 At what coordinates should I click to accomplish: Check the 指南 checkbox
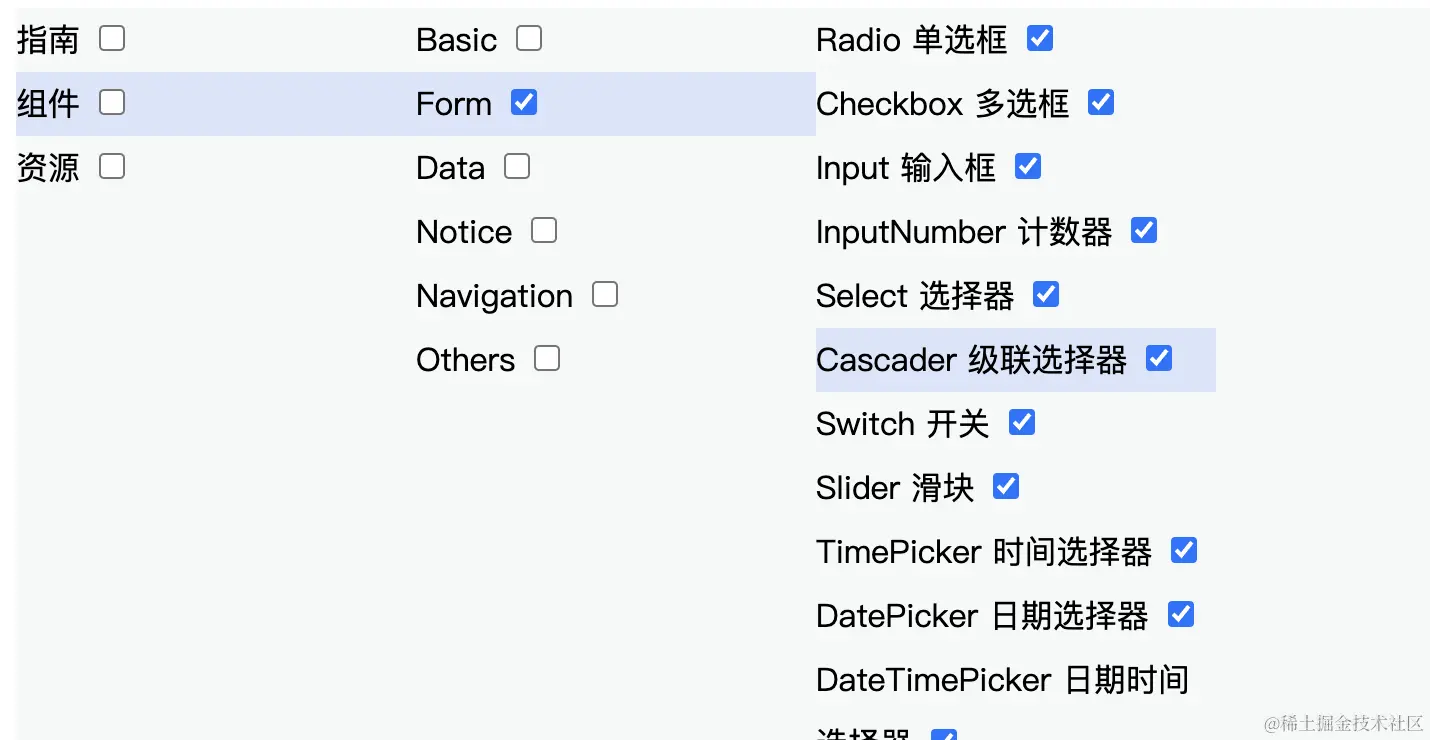click(112, 39)
